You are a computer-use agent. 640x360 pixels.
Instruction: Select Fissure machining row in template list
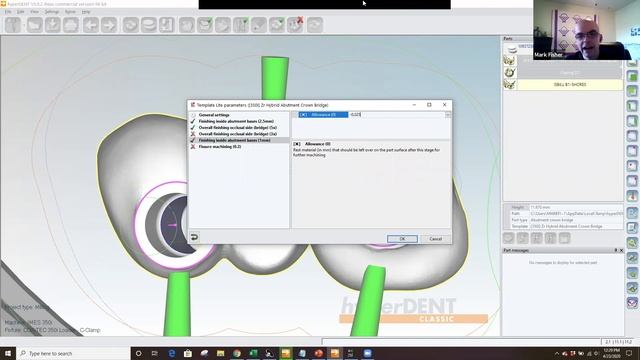[220, 147]
